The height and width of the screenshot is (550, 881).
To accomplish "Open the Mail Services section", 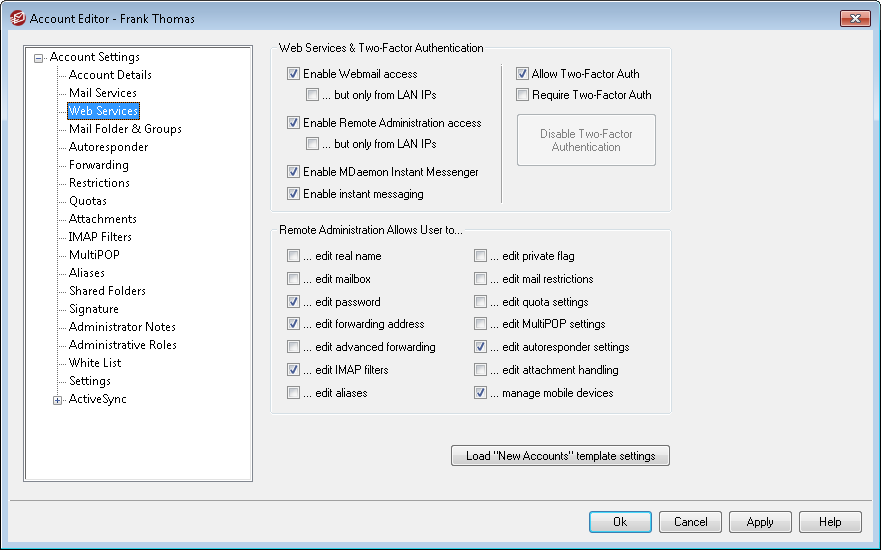I will coord(102,93).
